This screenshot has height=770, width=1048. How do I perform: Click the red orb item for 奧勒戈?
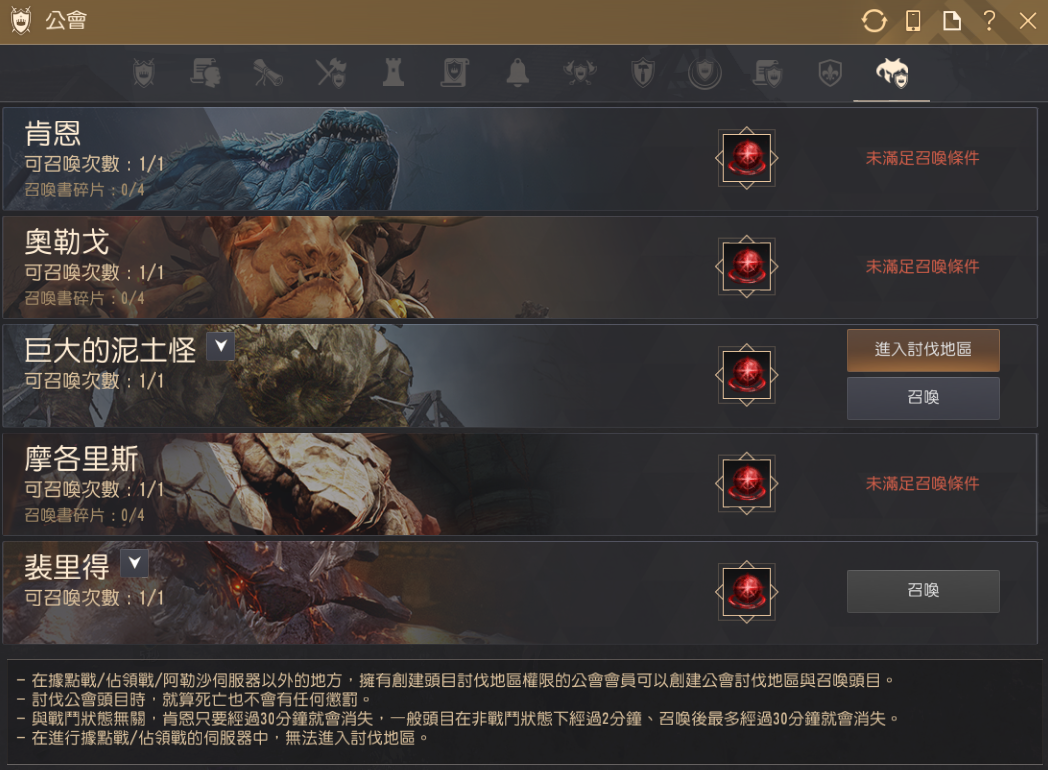747,267
